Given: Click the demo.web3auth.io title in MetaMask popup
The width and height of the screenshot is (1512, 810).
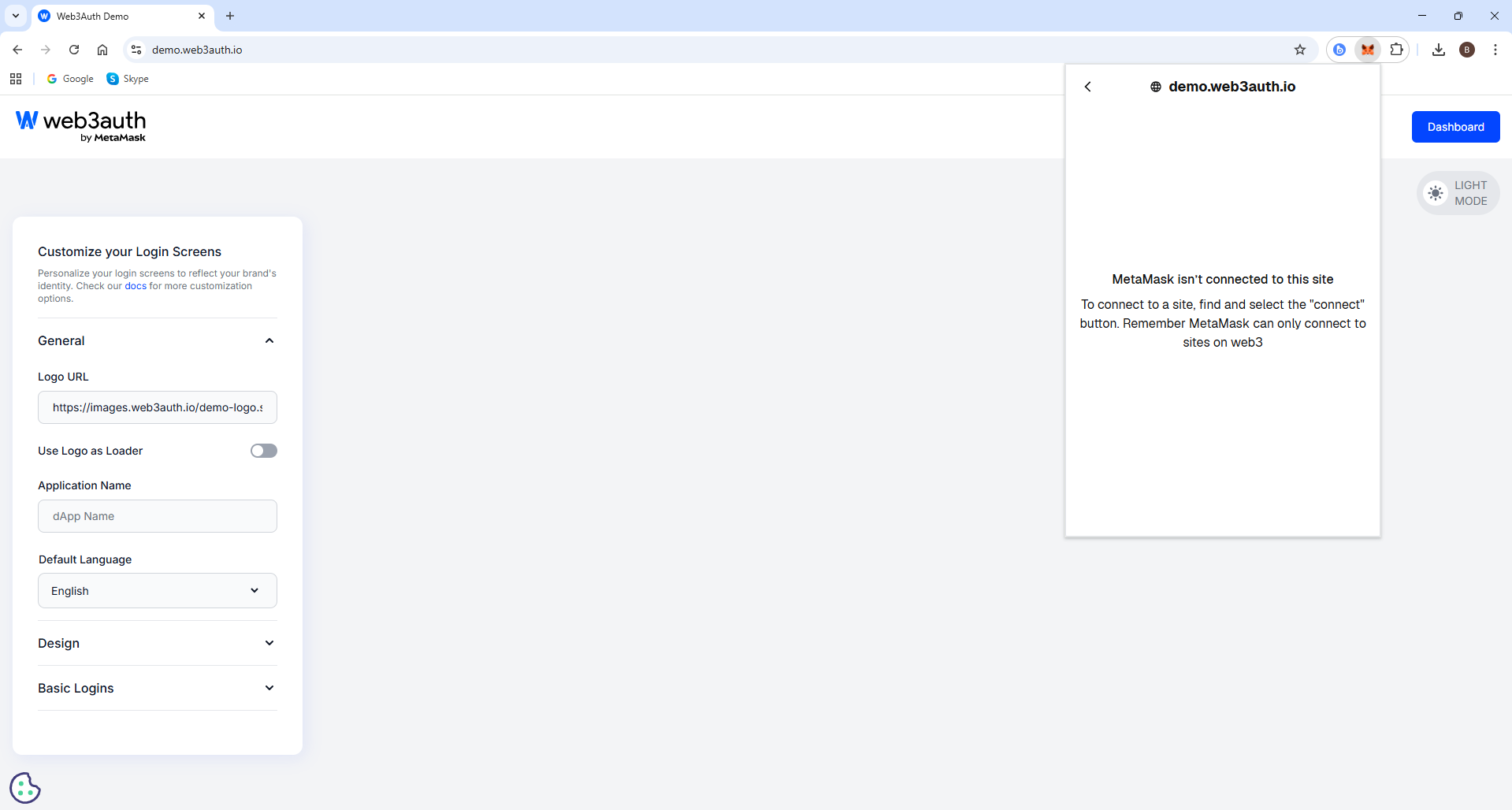Looking at the screenshot, I should tap(1232, 87).
